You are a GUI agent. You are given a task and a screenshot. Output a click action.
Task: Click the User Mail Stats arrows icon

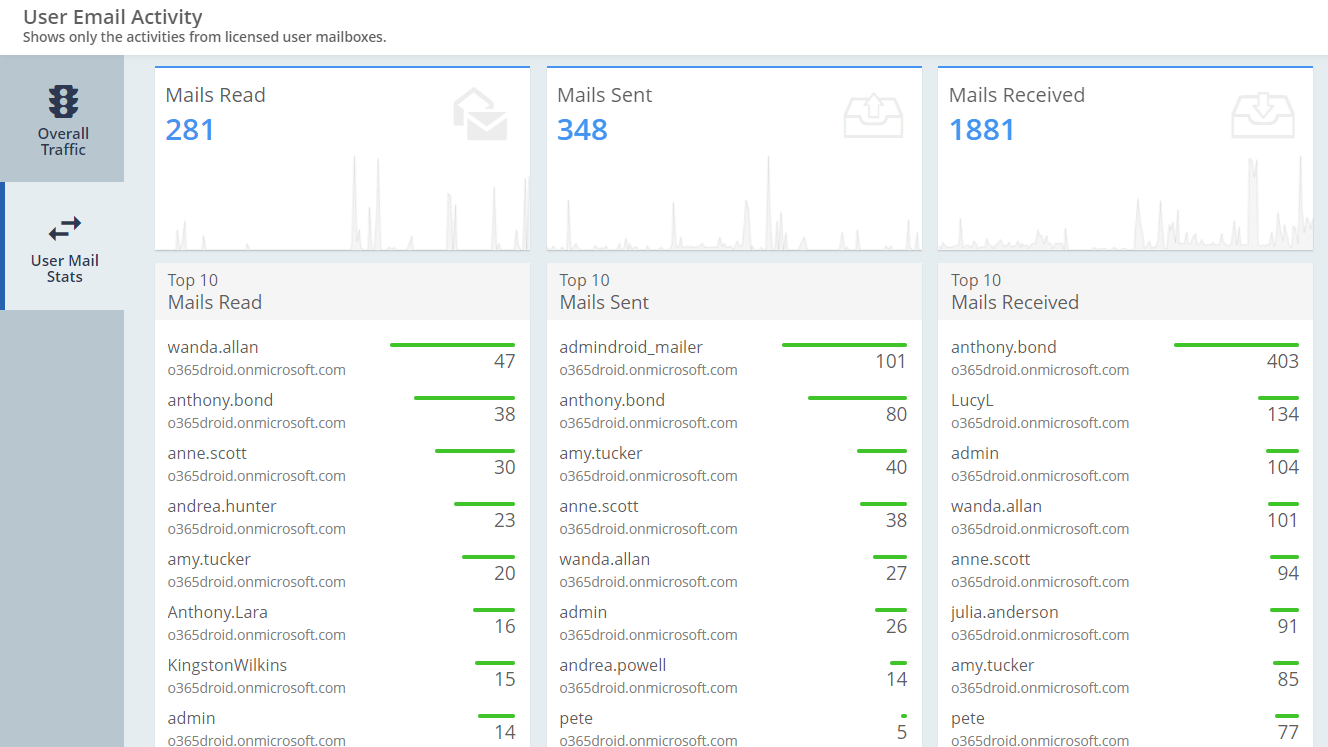pos(64,228)
